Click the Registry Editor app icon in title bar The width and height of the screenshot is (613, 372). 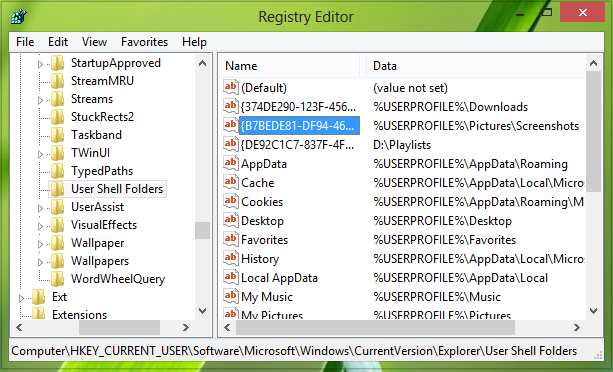[18, 16]
